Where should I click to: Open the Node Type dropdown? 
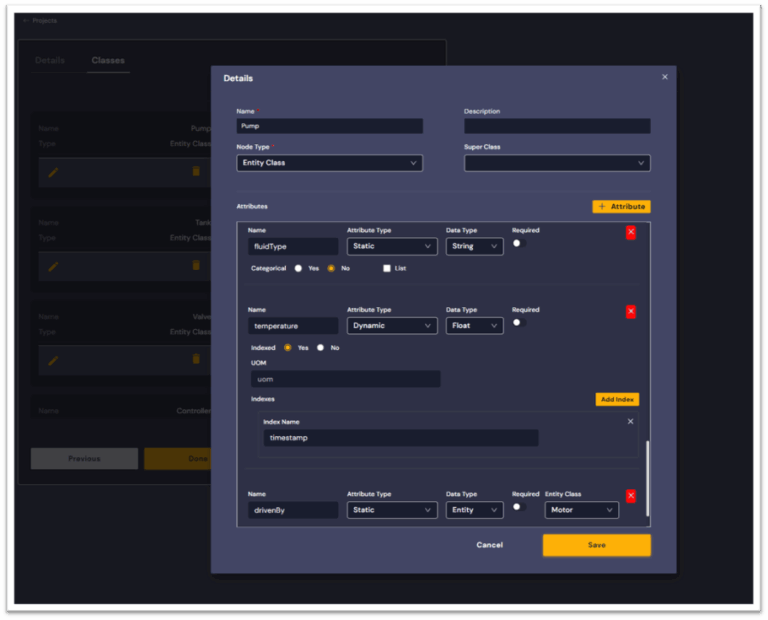(x=329, y=163)
